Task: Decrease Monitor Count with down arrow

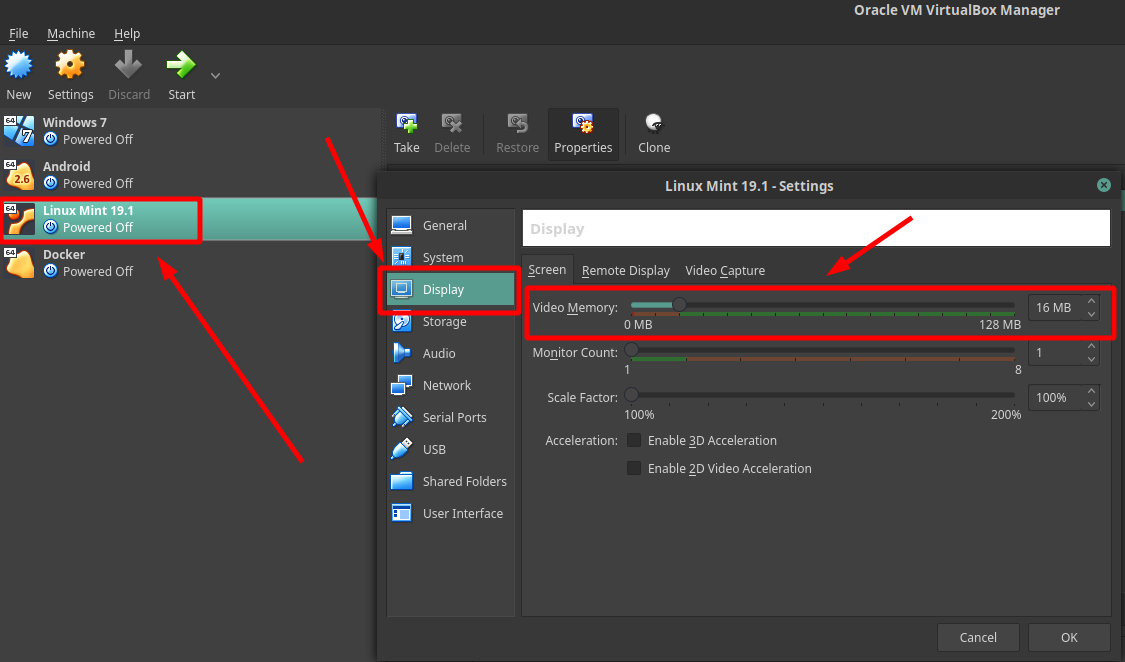Action: coord(1091,359)
